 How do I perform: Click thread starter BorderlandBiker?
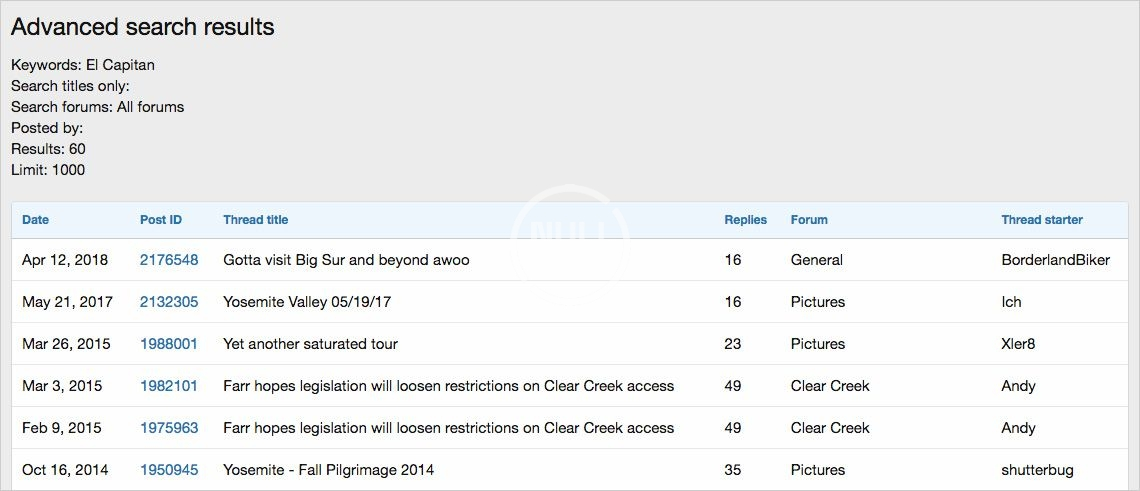click(x=1055, y=260)
